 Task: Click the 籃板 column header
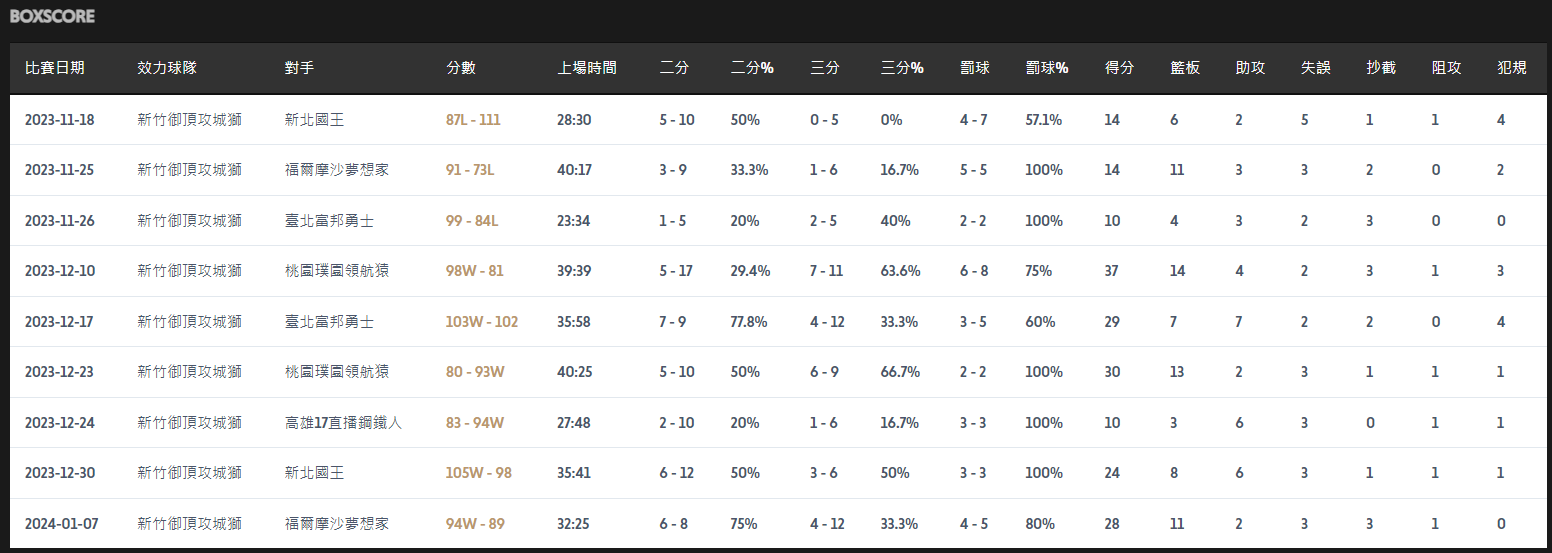pos(1185,68)
